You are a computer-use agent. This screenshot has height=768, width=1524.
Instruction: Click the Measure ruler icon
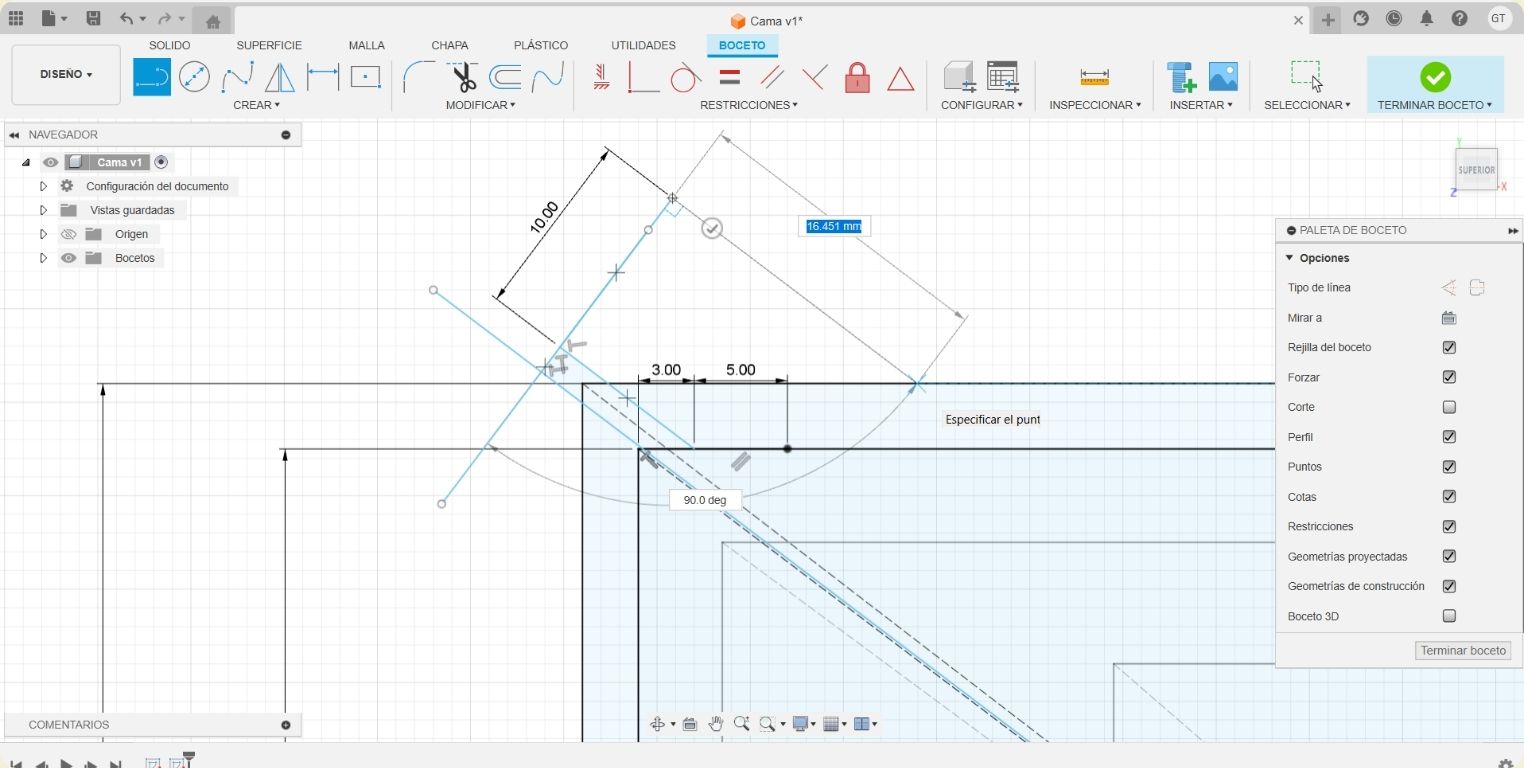pyautogui.click(x=1095, y=77)
